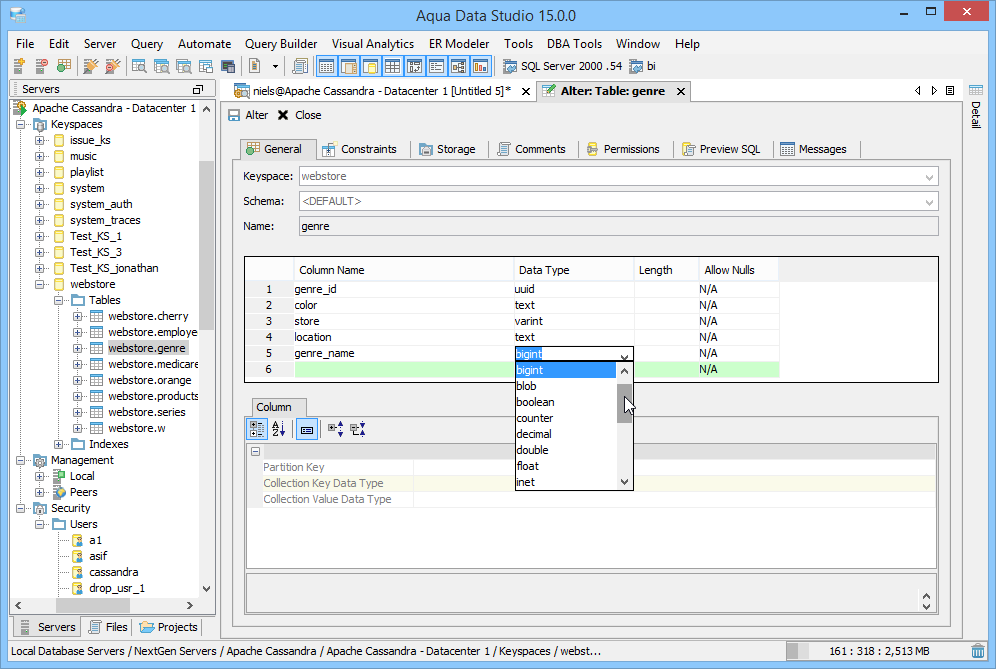Open the Keyspace combo box
Screen dimensions: 996x669
(618, 177)
